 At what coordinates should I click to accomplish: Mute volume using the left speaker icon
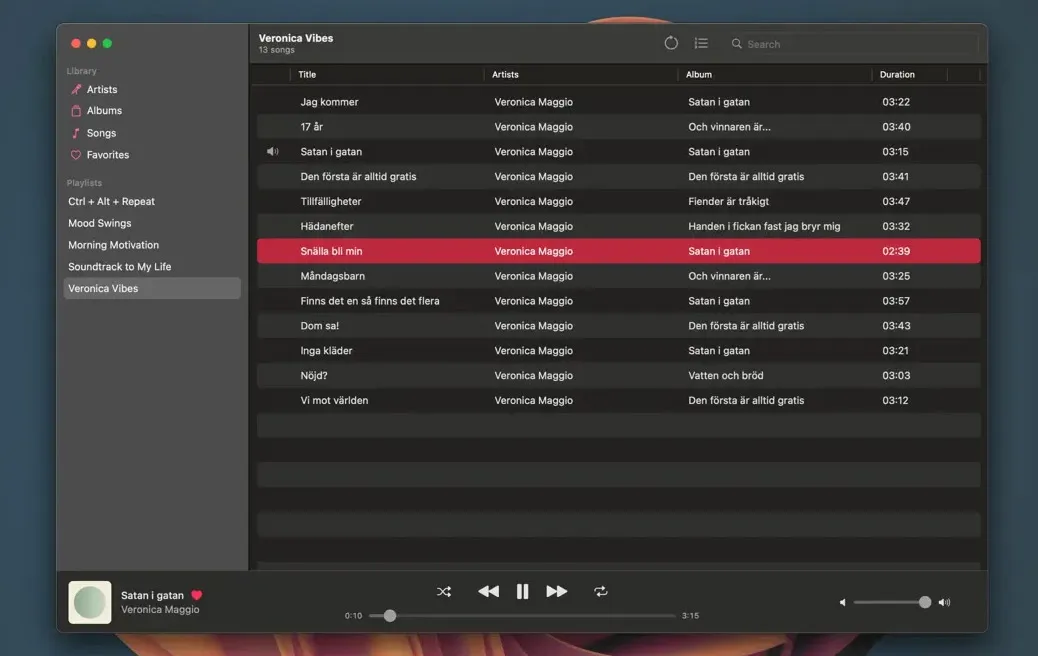click(x=842, y=603)
